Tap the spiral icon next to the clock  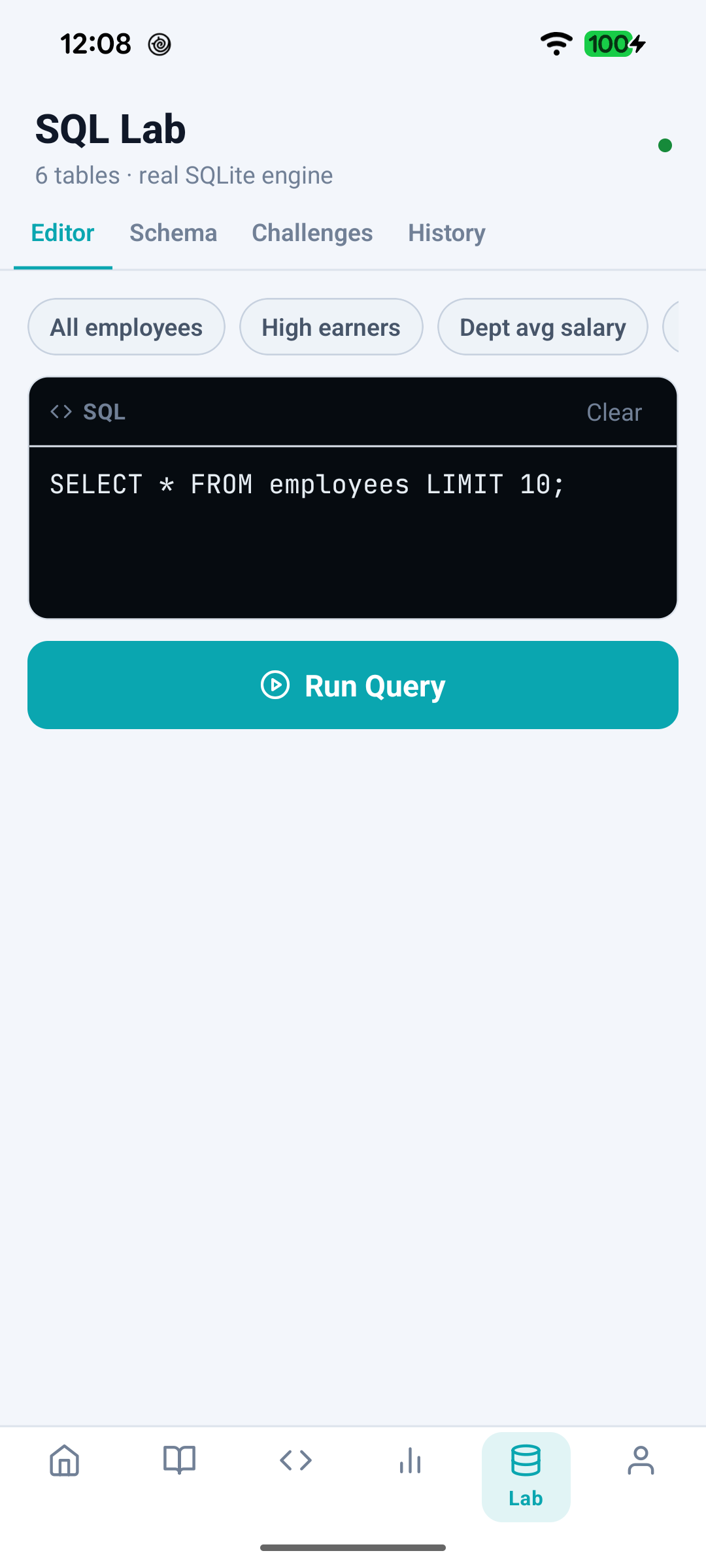[x=160, y=44]
